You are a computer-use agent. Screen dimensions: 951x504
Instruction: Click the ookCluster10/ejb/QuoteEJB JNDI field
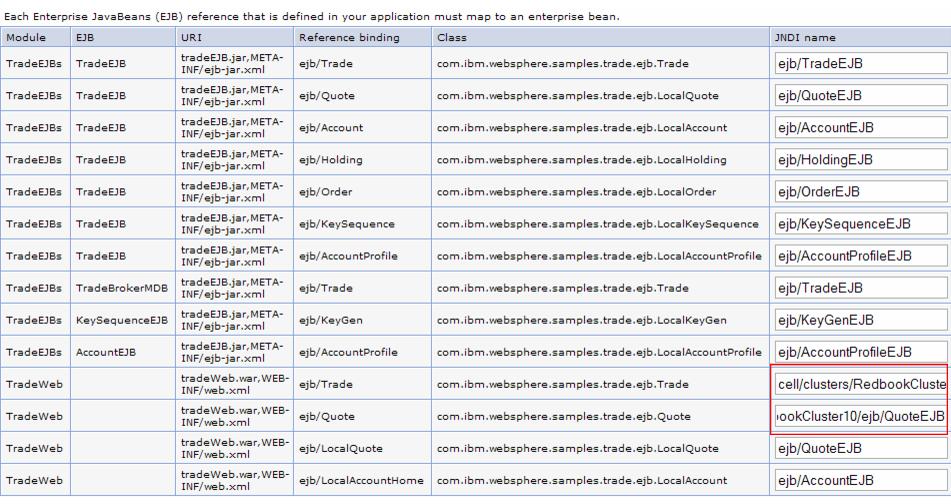pyautogui.click(x=861, y=417)
